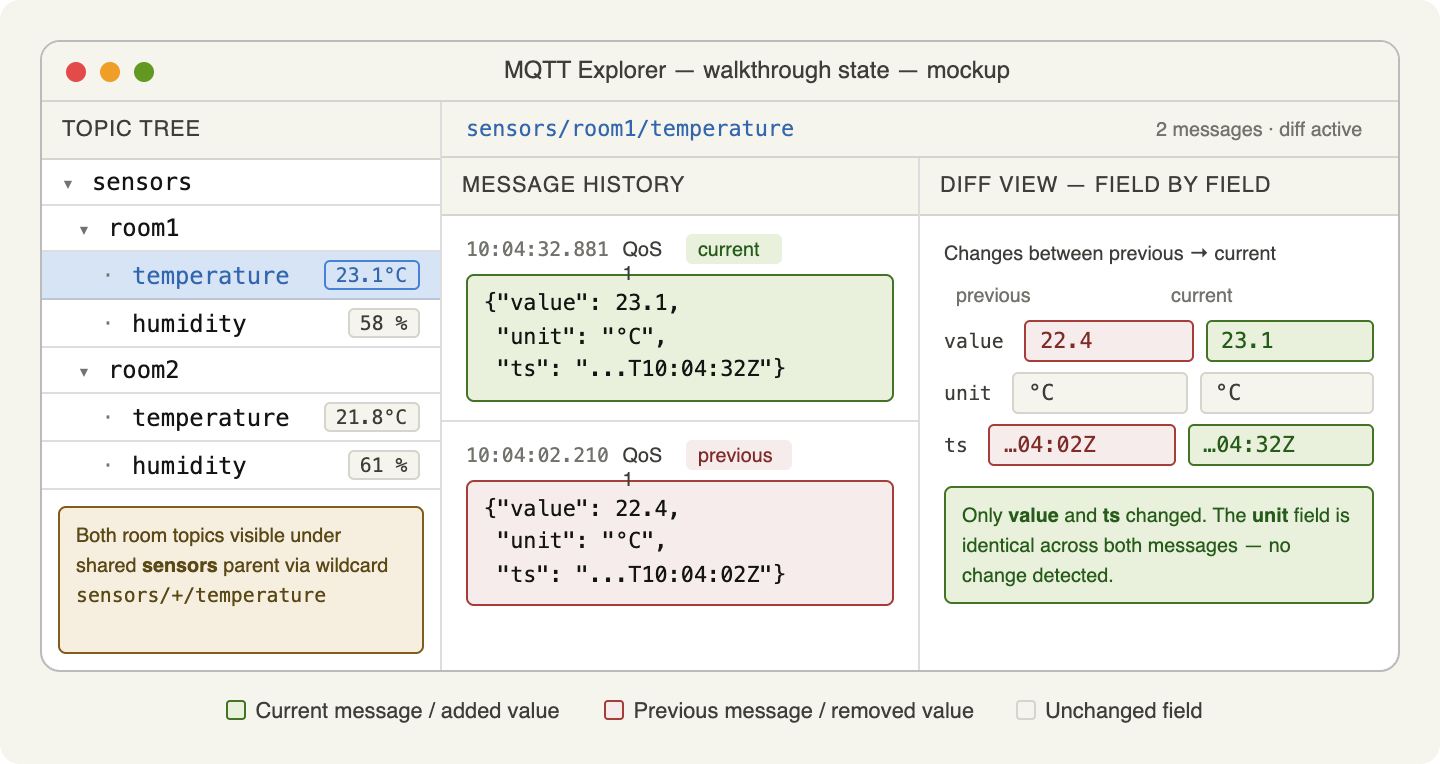Click the DIFF VIEW header
Screen dimensions: 1440x764
[x=1158, y=186]
